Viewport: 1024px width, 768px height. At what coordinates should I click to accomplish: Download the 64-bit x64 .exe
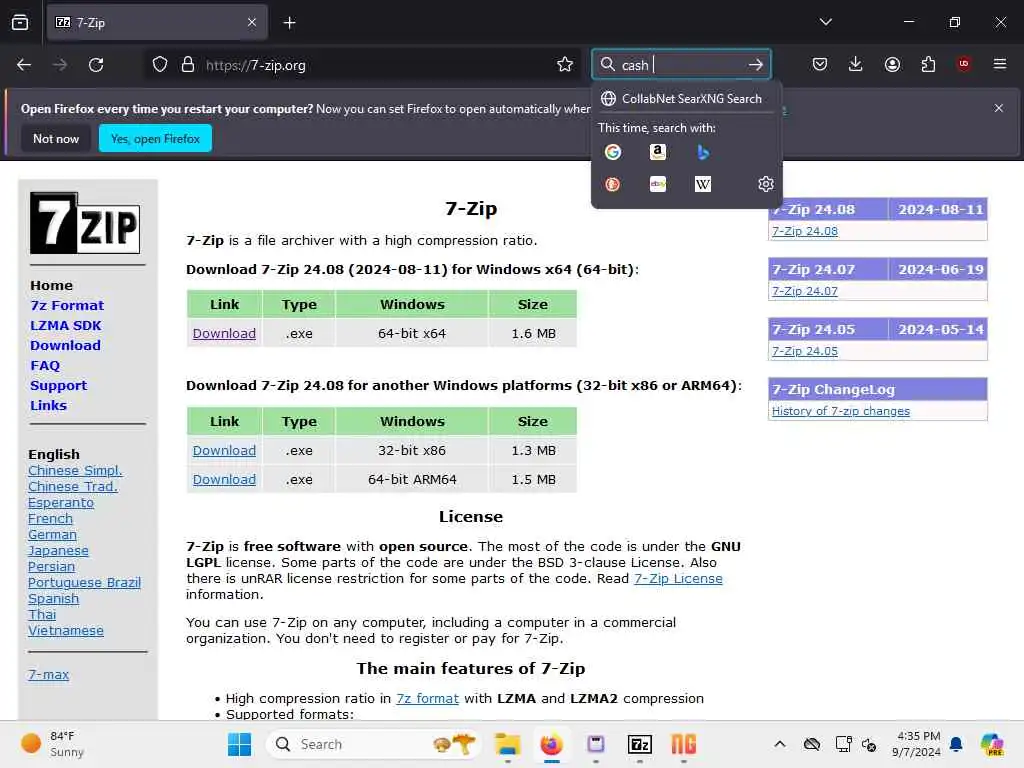click(x=224, y=334)
